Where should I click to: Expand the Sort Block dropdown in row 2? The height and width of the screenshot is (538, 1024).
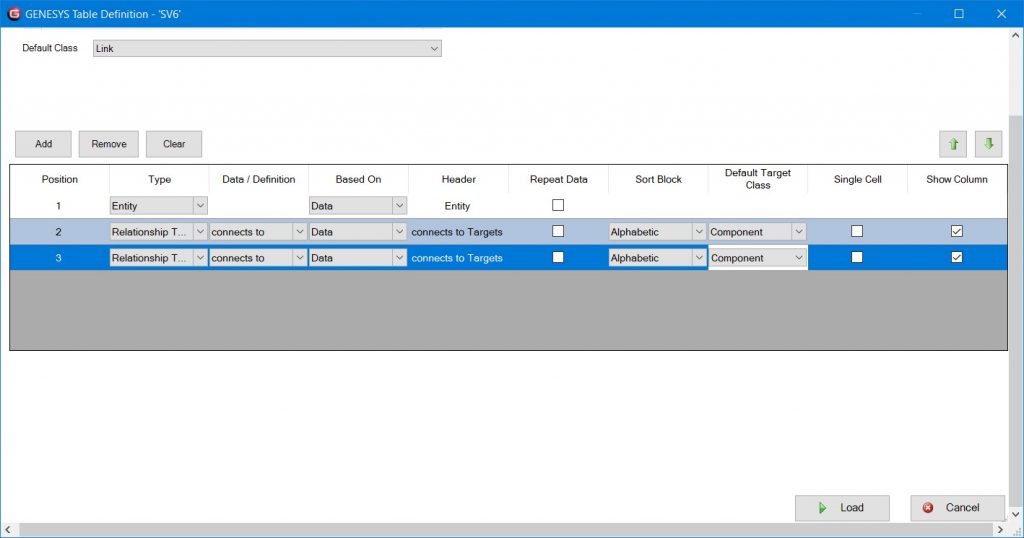click(699, 232)
